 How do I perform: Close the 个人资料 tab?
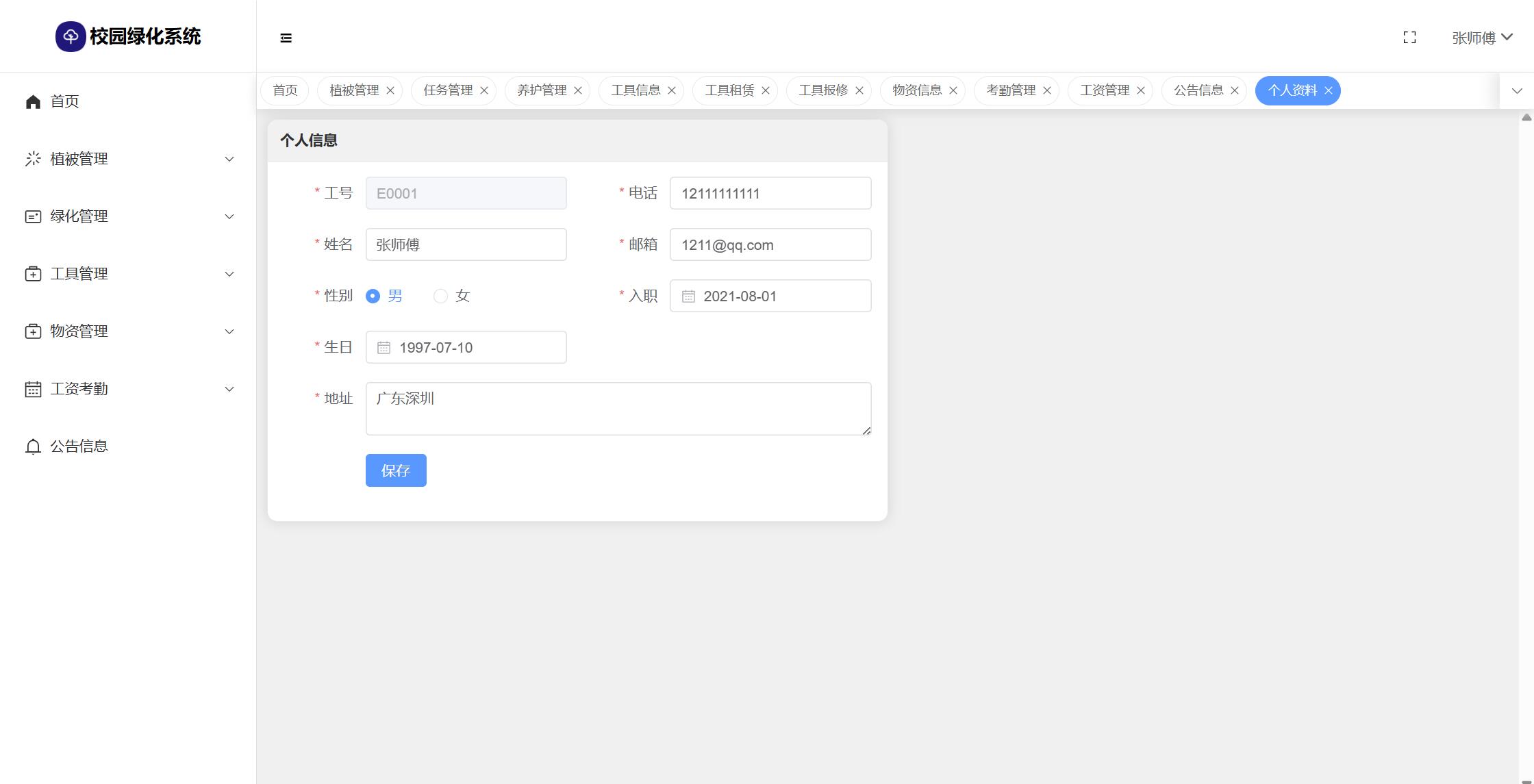pos(1329,90)
